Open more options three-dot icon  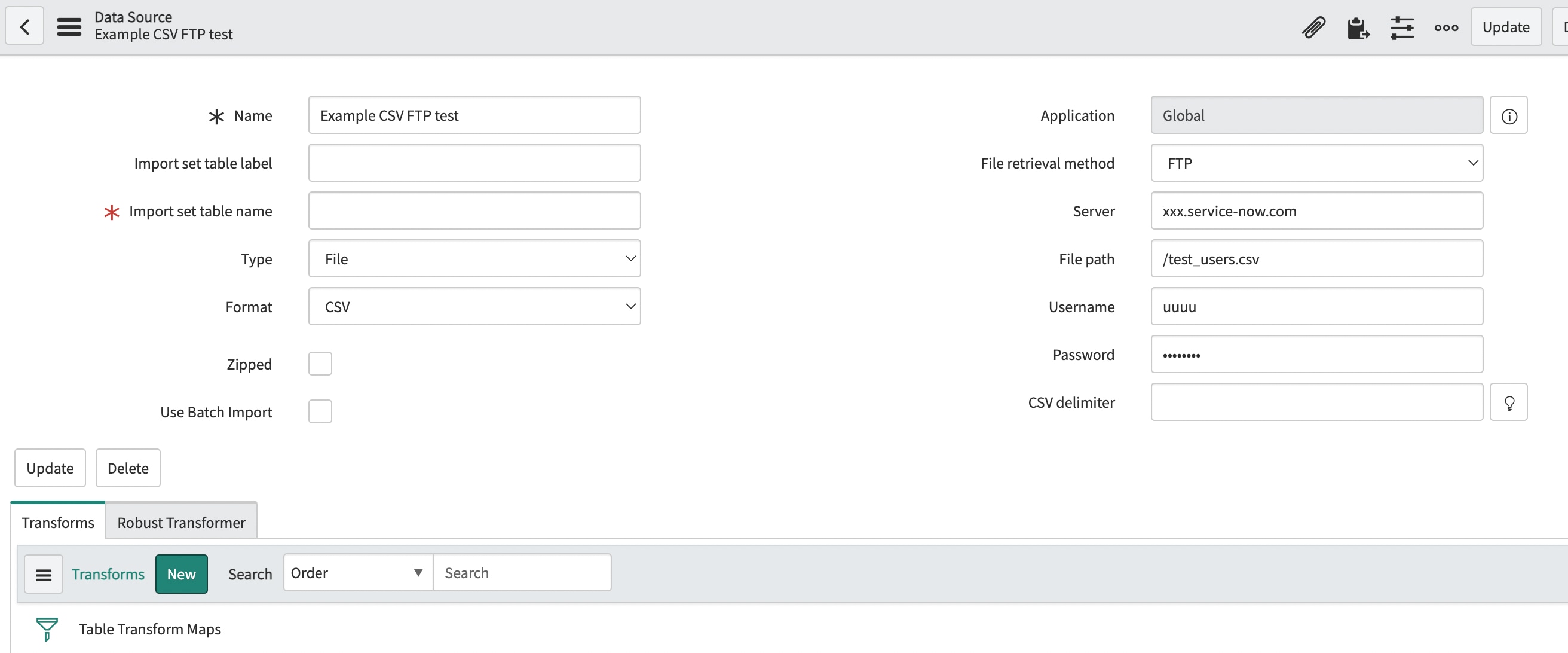pos(1445,28)
